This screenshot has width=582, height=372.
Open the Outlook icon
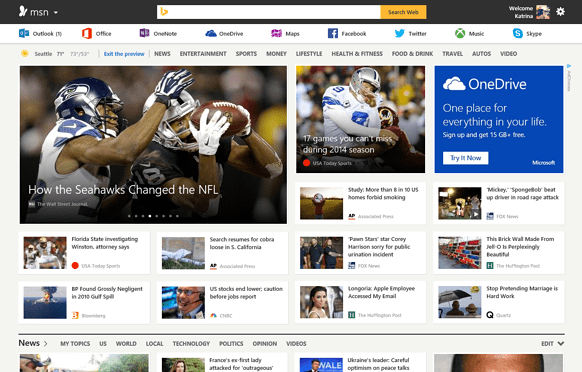pos(24,33)
